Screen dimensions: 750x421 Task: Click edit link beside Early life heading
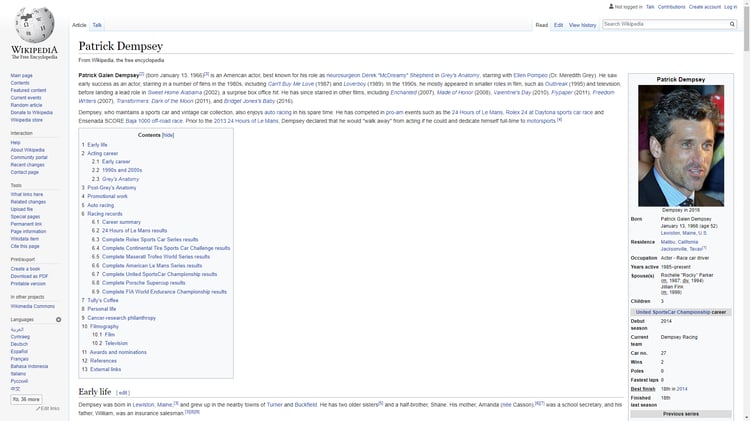(123, 393)
